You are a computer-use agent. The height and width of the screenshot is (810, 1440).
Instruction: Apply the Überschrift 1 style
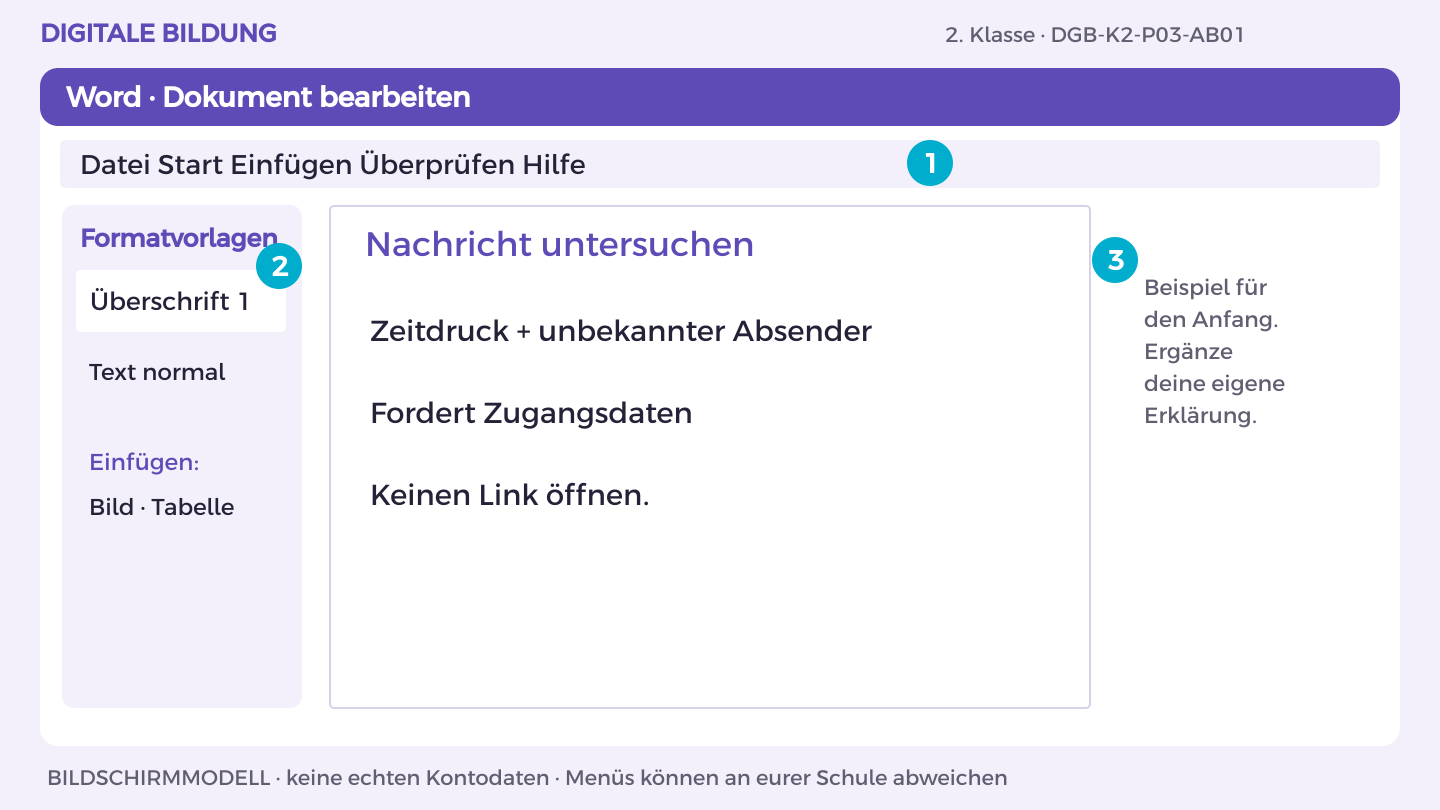[x=181, y=301]
